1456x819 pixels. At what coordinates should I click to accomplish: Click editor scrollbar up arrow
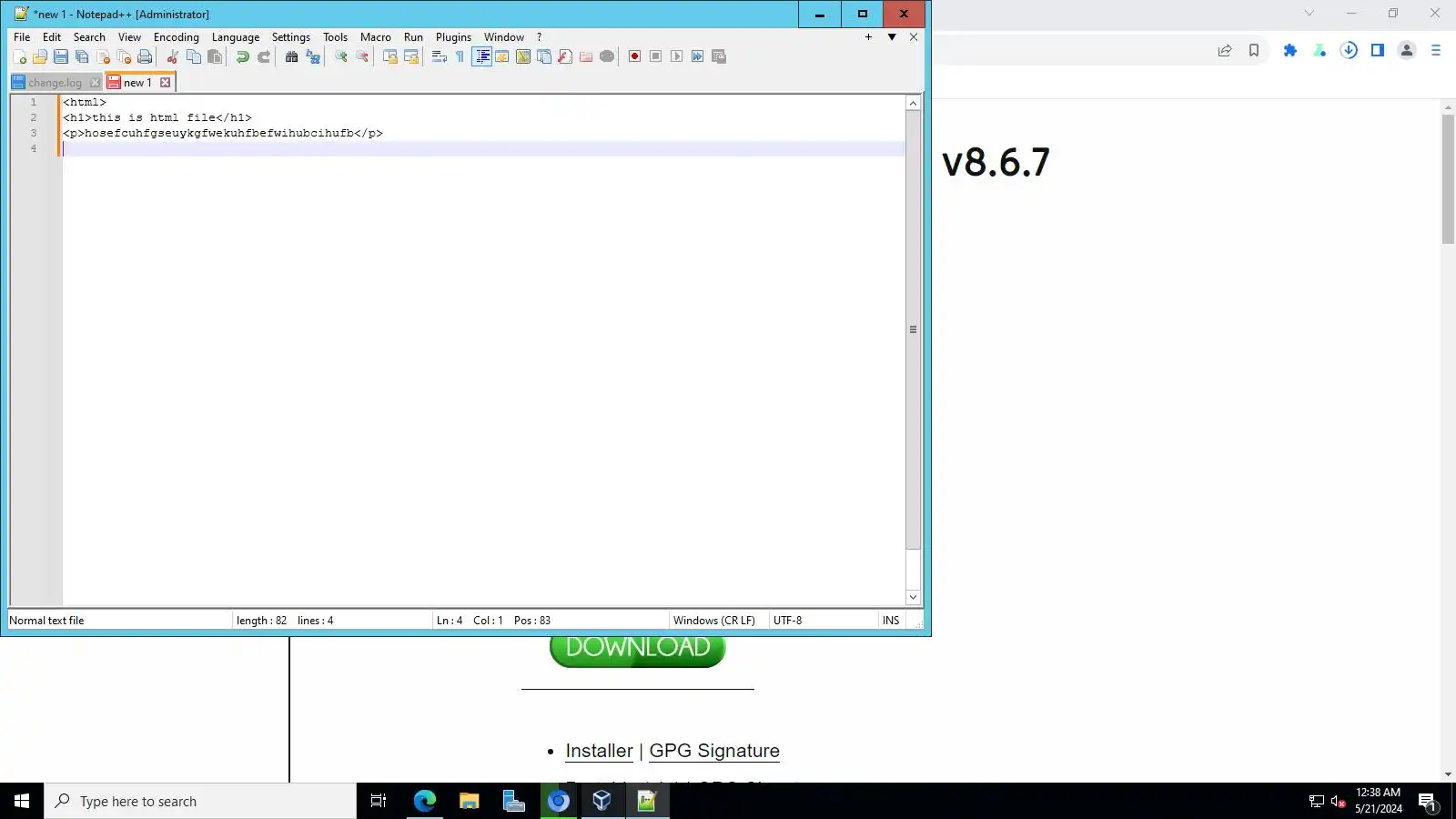point(913,103)
